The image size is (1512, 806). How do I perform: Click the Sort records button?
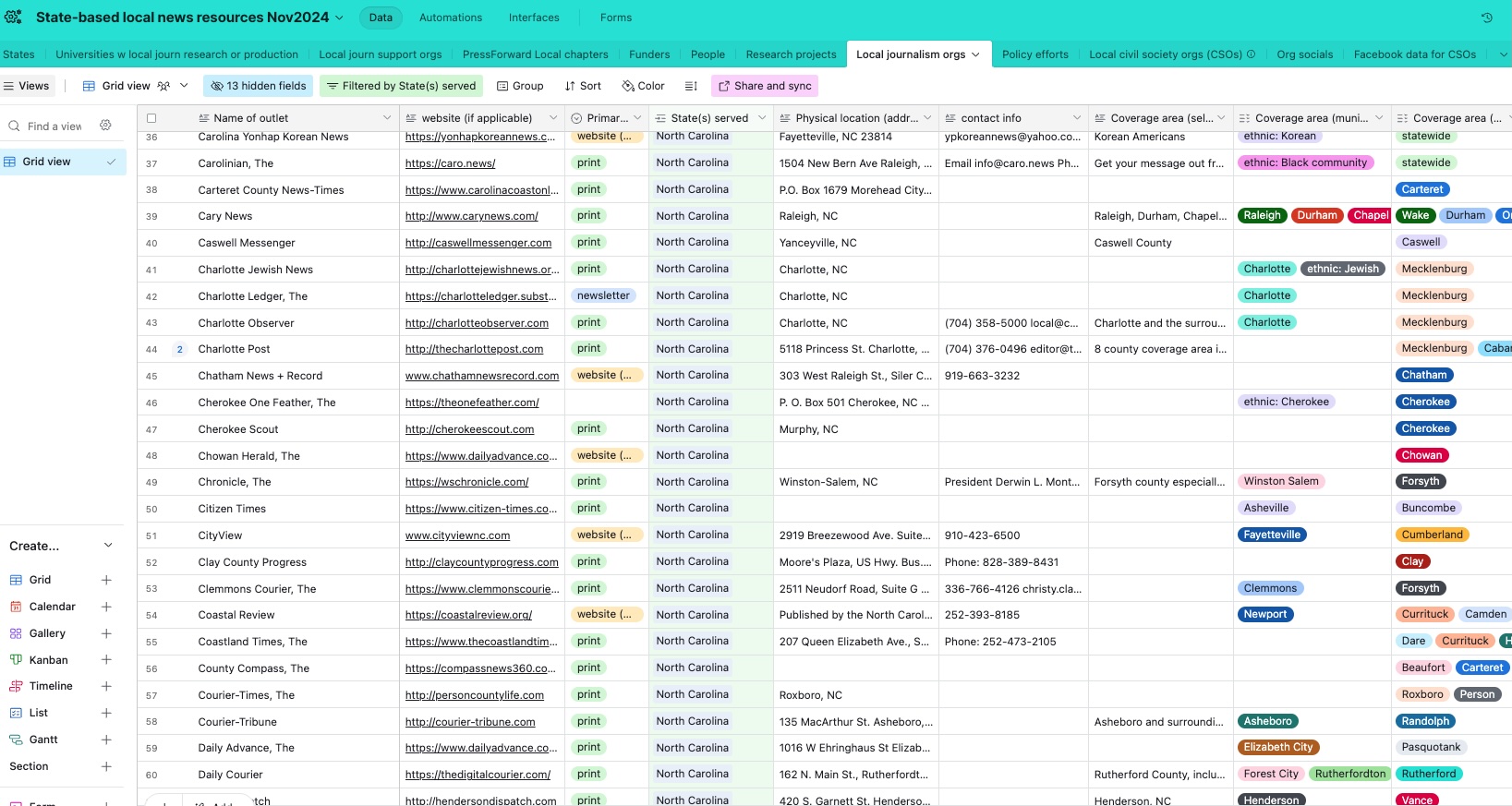tap(583, 86)
